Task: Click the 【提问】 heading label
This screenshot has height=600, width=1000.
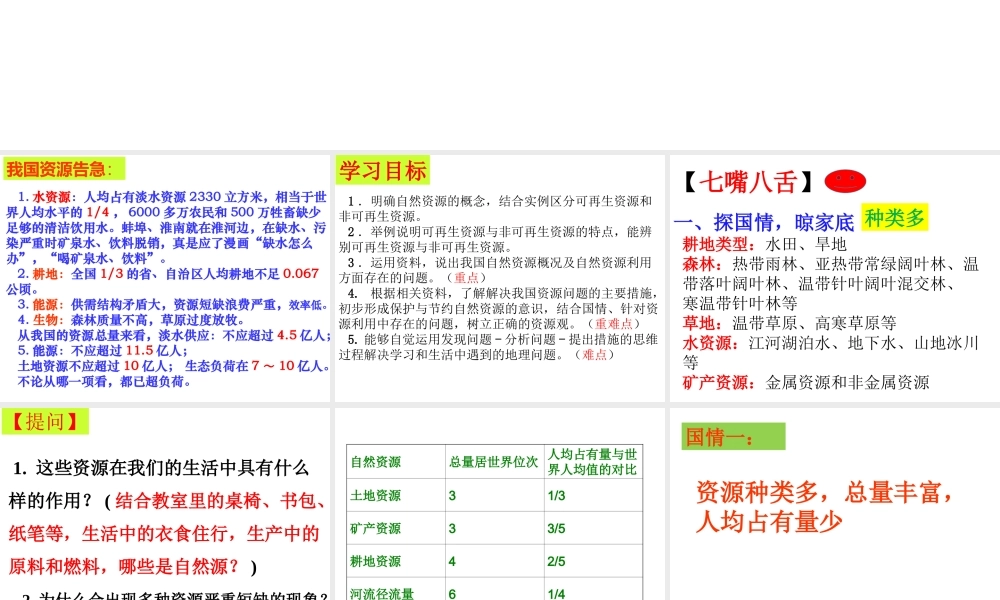Action: [x=45, y=422]
